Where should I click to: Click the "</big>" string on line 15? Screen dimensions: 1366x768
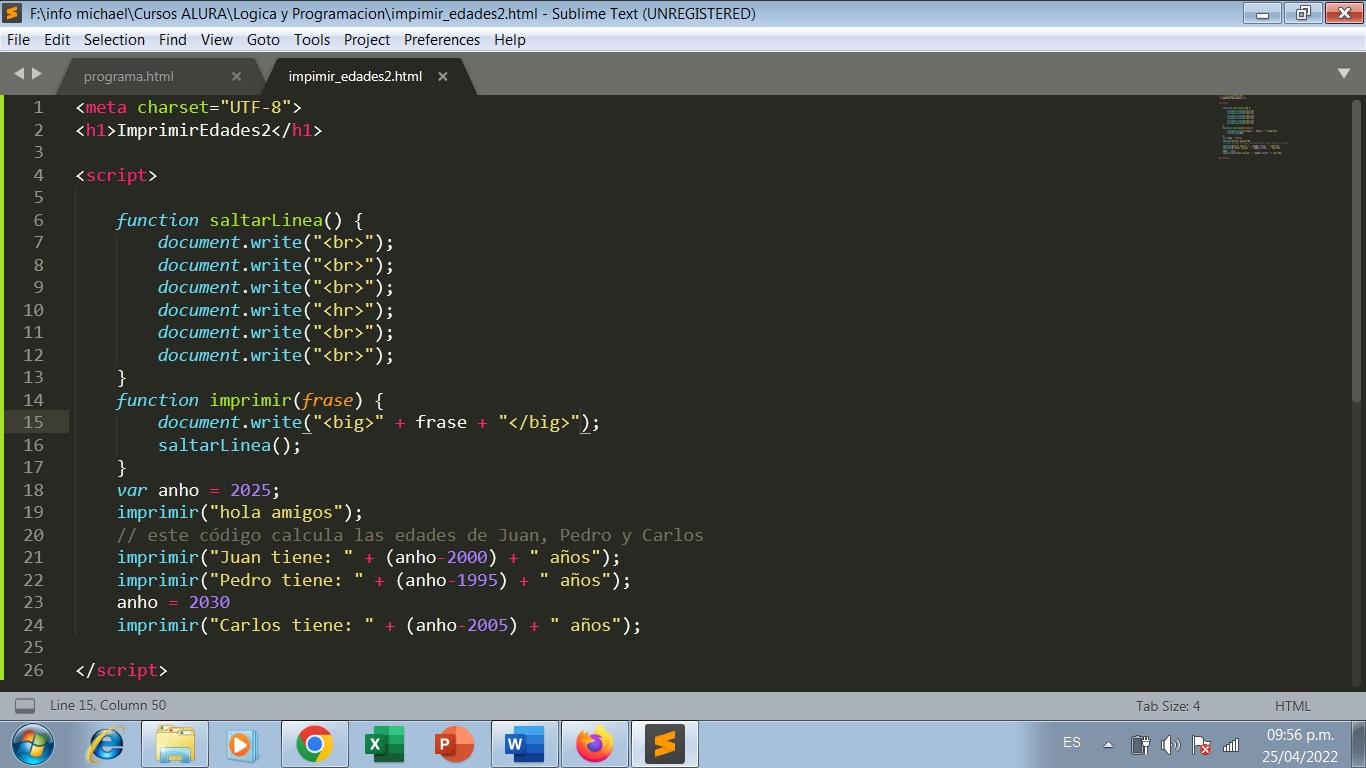coord(539,422)
